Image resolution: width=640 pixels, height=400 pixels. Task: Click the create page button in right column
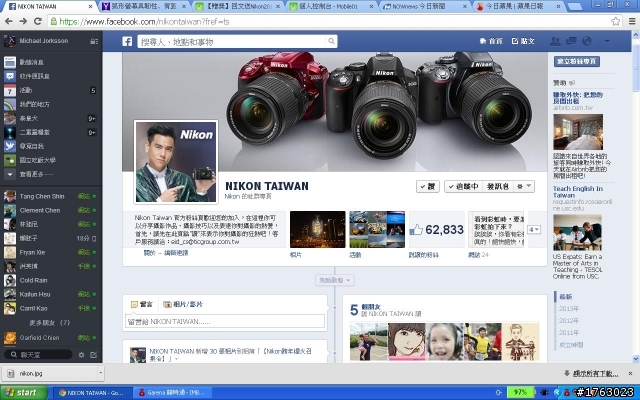pyautogui.click(x=577, y=61)
